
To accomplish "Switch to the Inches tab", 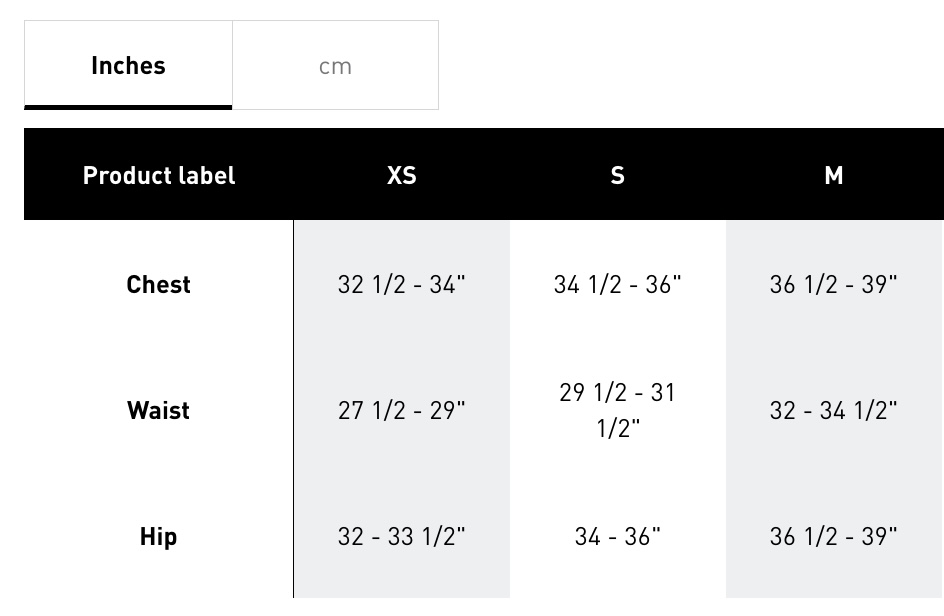I will 128,65.
